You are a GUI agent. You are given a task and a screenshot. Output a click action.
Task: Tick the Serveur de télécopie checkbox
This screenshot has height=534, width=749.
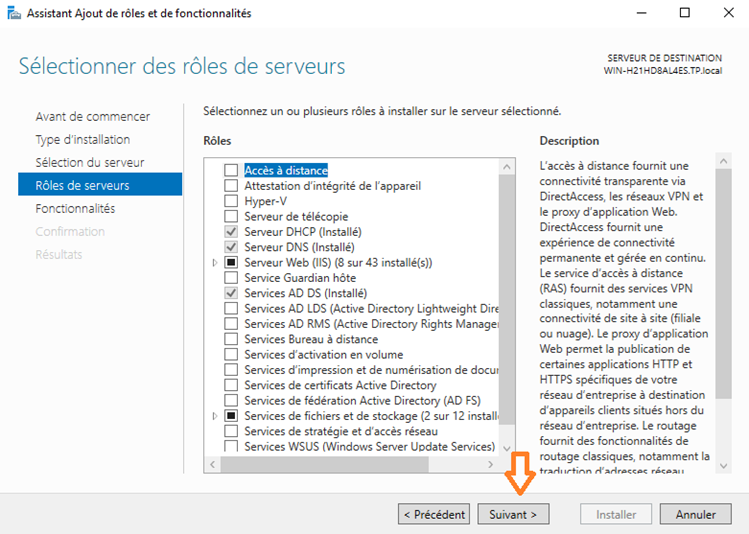click(231, 216)
